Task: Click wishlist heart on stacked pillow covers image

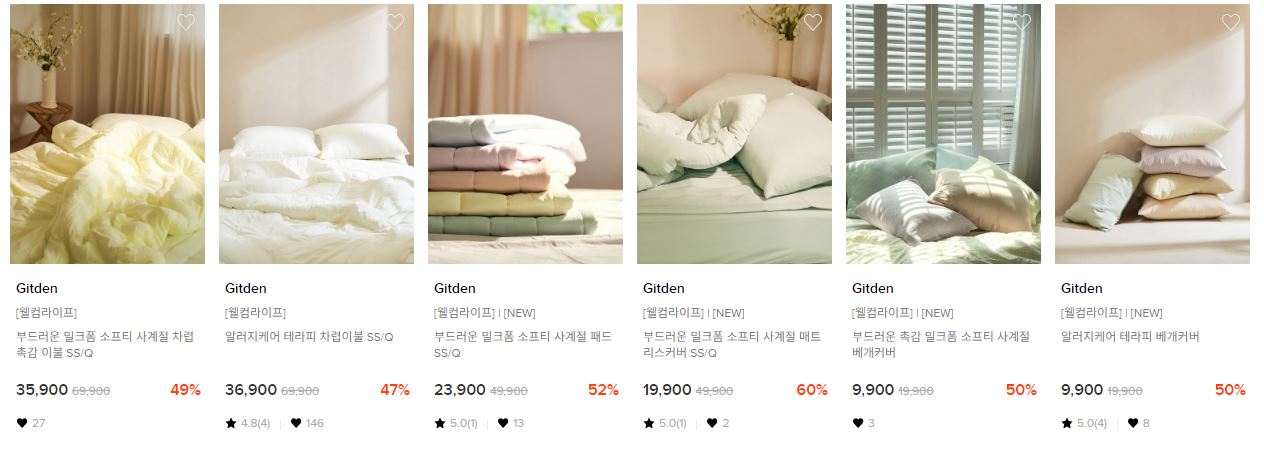Action: 1231,22
